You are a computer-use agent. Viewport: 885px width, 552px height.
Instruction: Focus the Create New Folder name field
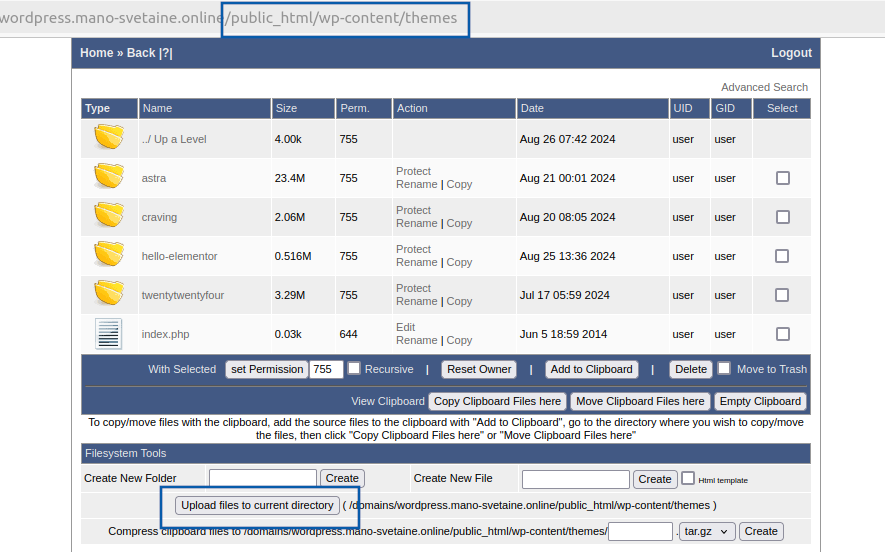(x=263, y=478)
